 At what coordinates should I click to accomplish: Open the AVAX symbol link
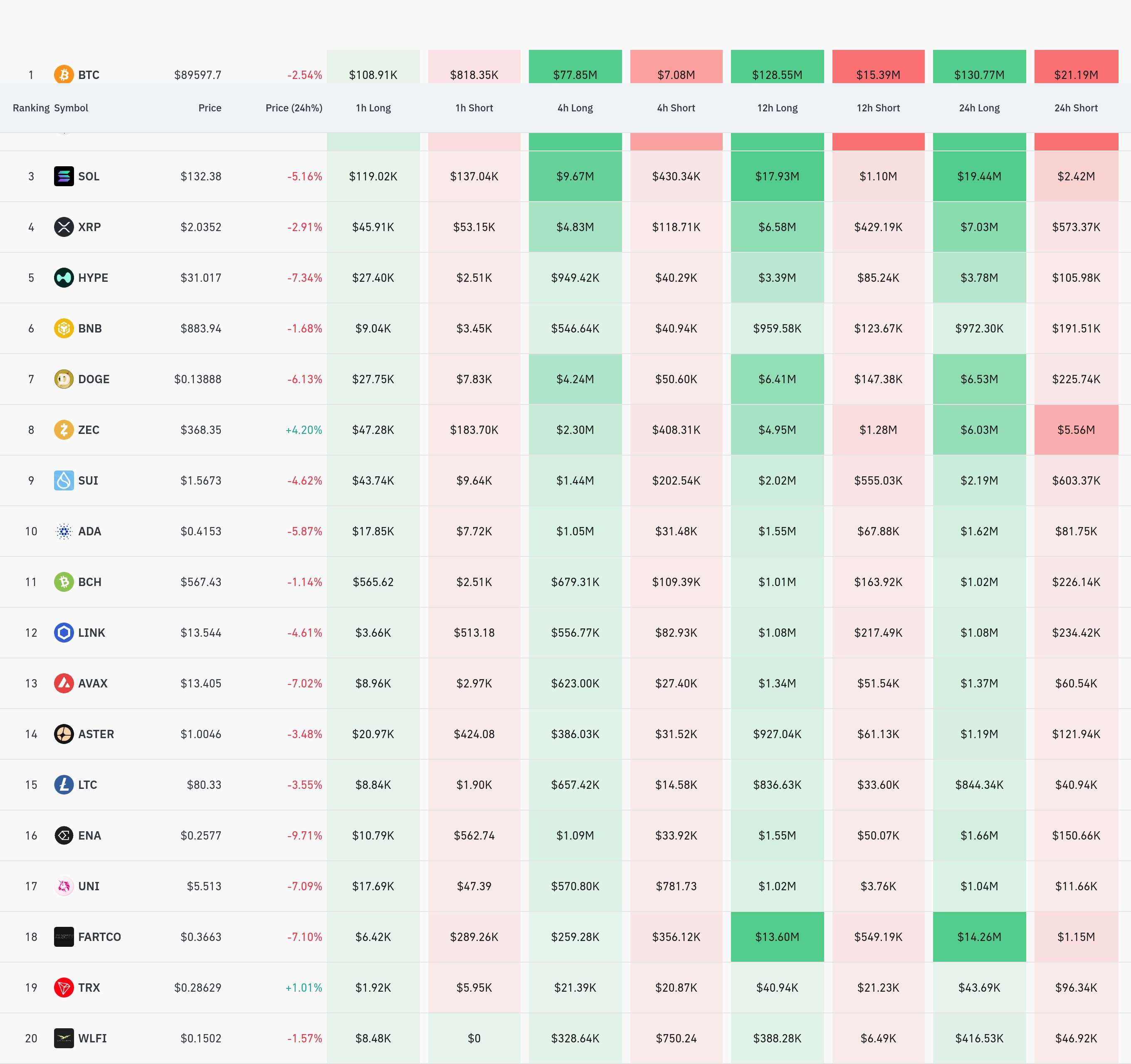(93, 684)
